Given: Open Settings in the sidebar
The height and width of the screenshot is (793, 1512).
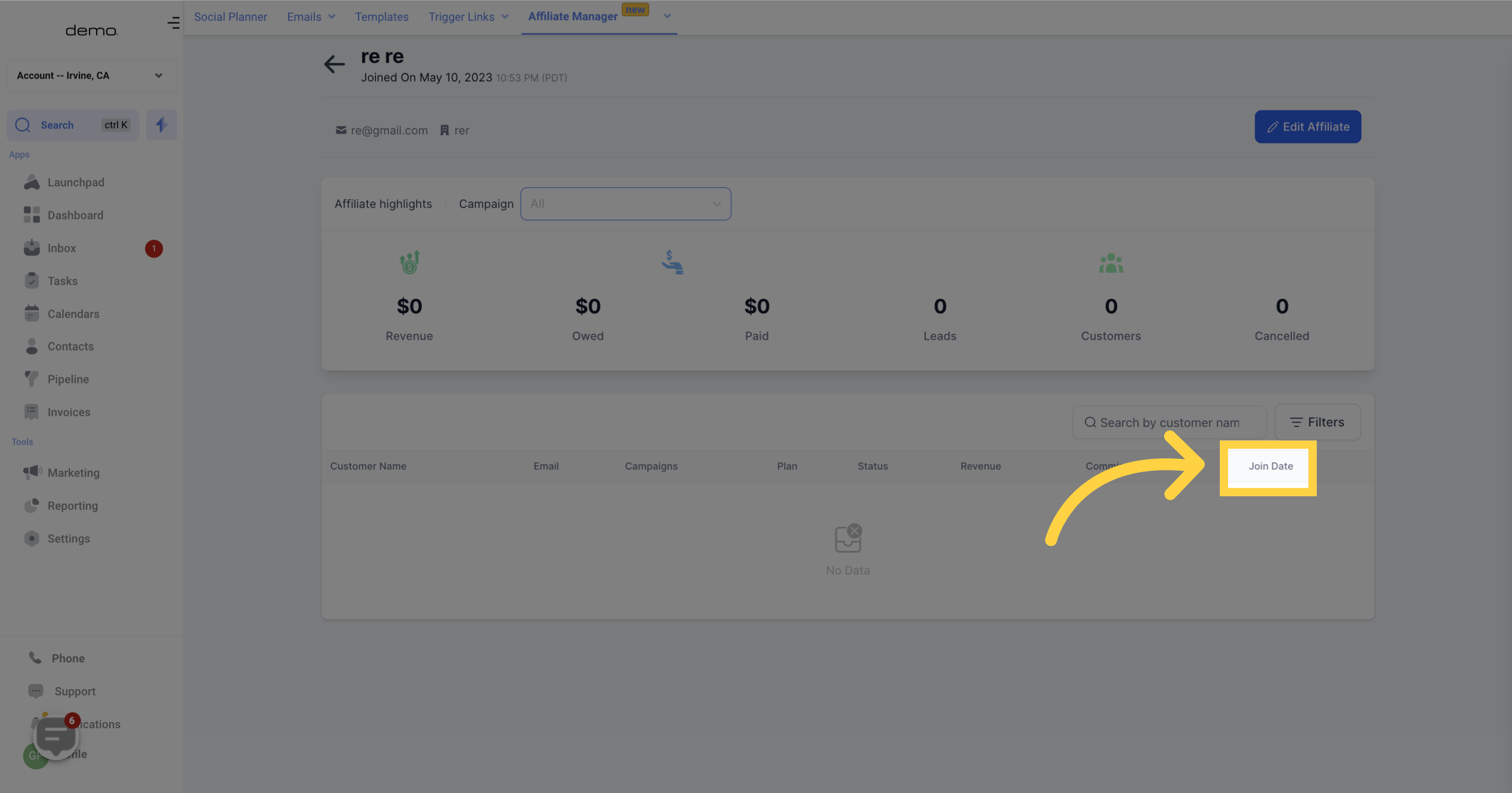Looking at the screenshot, I should pyautogui.click(x=68, y=538).
